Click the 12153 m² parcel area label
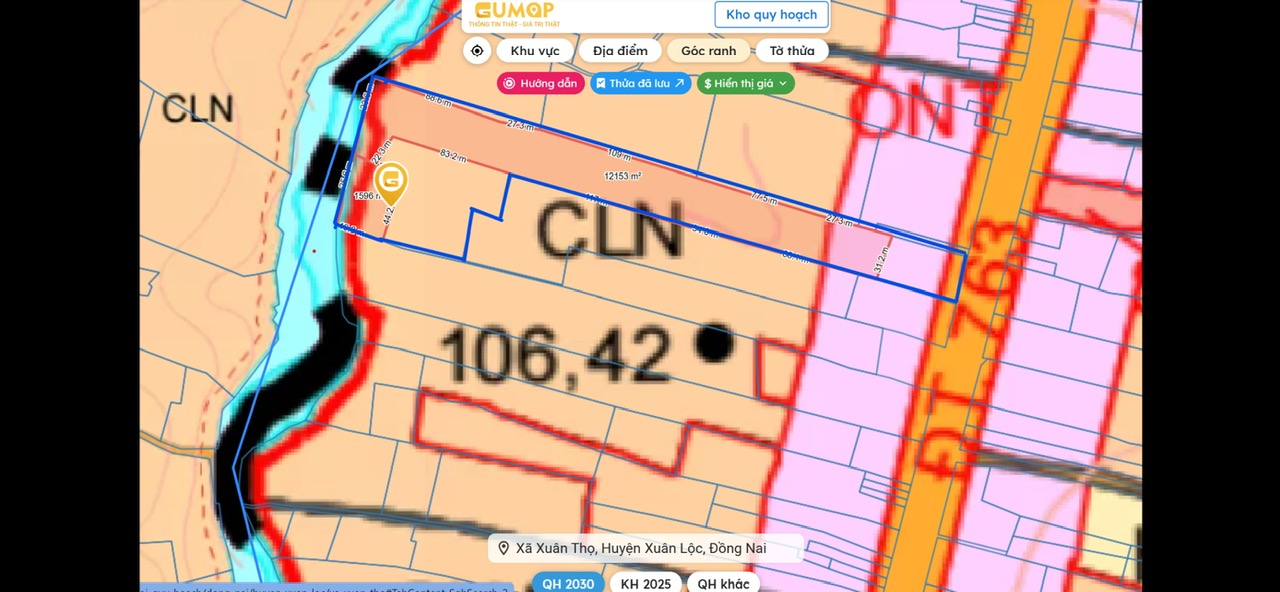This screenshot has width=1280, height=592. [622, 176]
